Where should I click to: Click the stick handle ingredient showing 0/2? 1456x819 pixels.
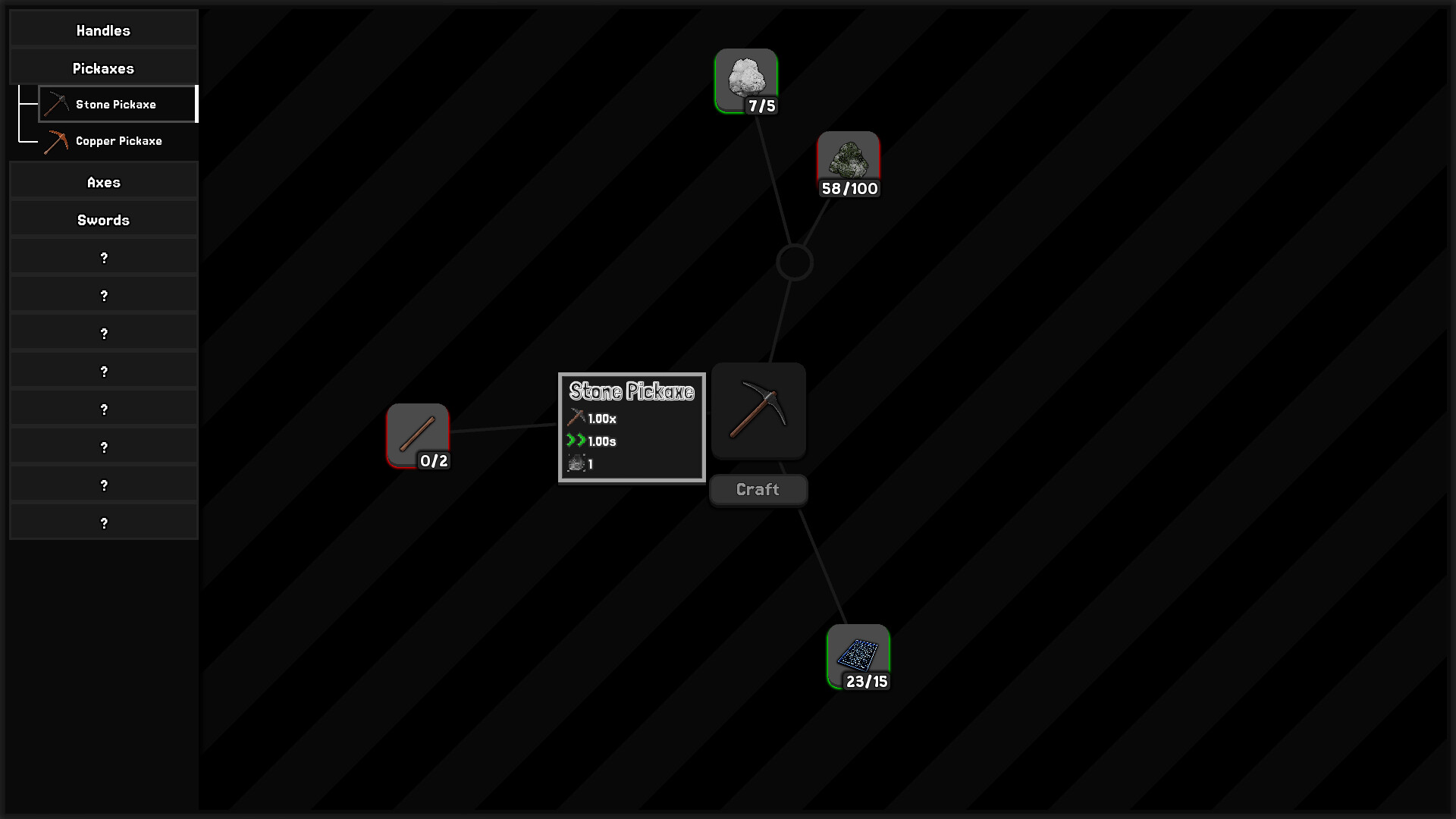tap(419, 437)
